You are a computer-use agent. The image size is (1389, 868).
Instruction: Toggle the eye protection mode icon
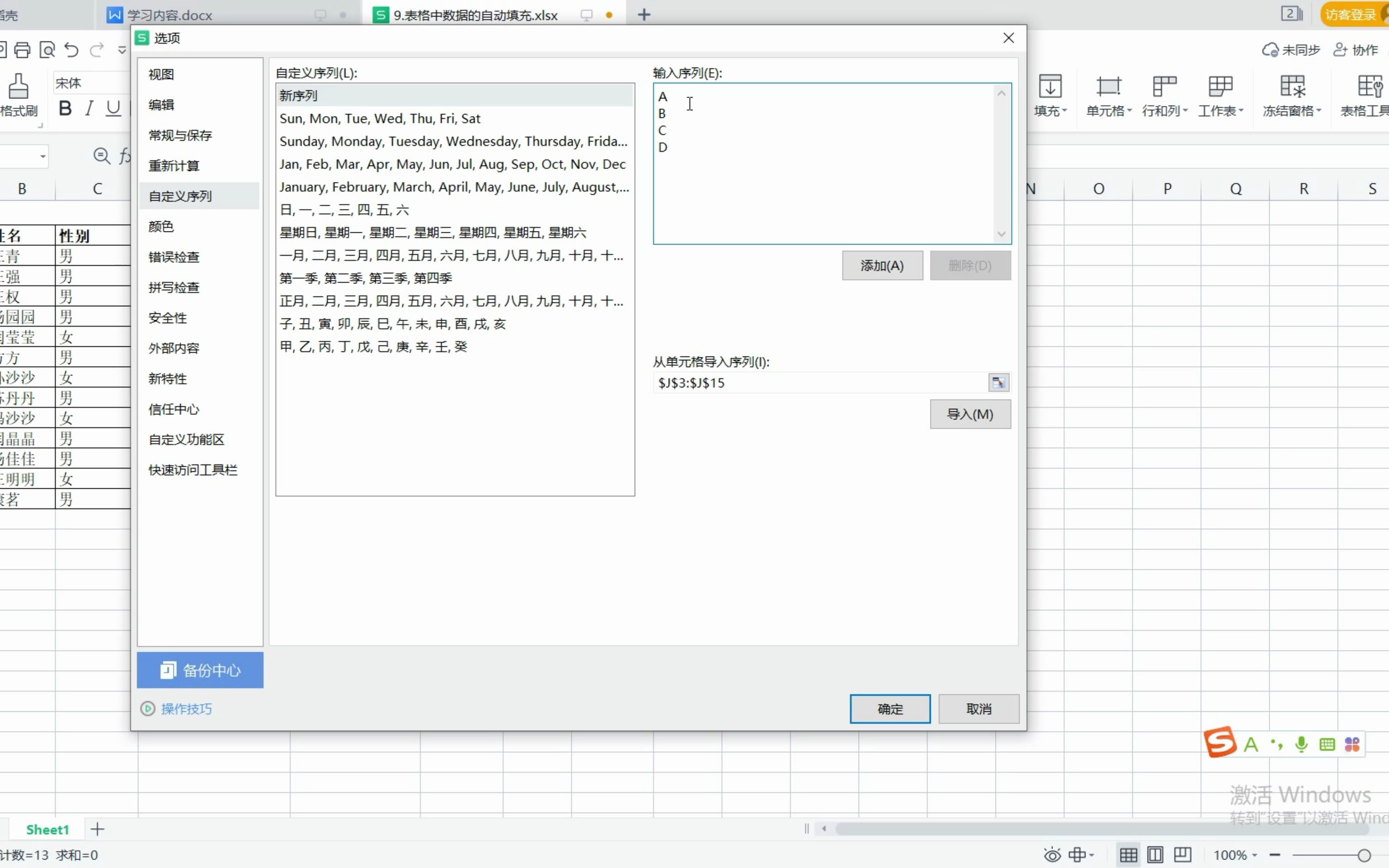(1051, 855)
